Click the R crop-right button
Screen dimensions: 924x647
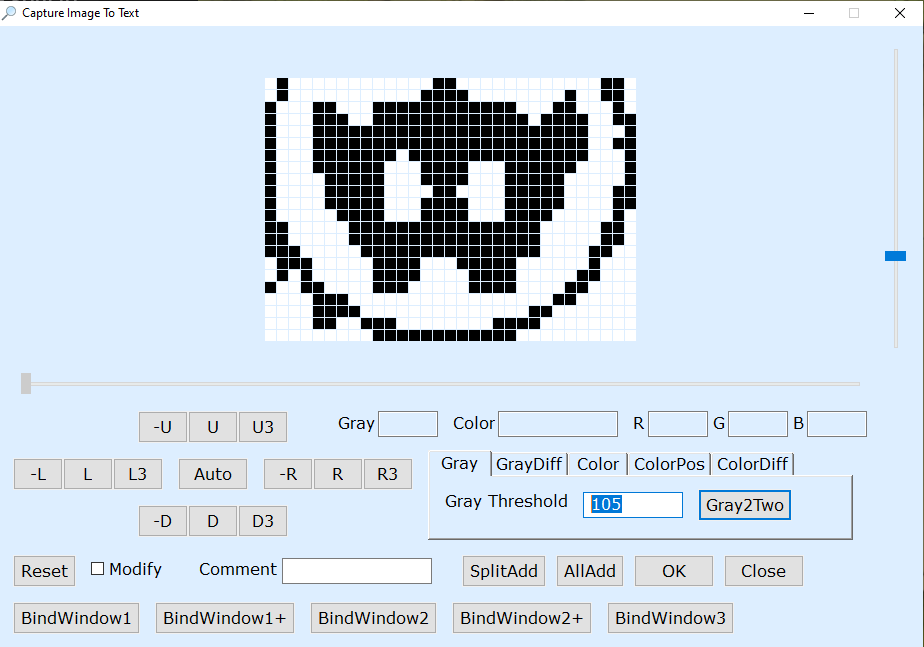[x=338, y=474]
